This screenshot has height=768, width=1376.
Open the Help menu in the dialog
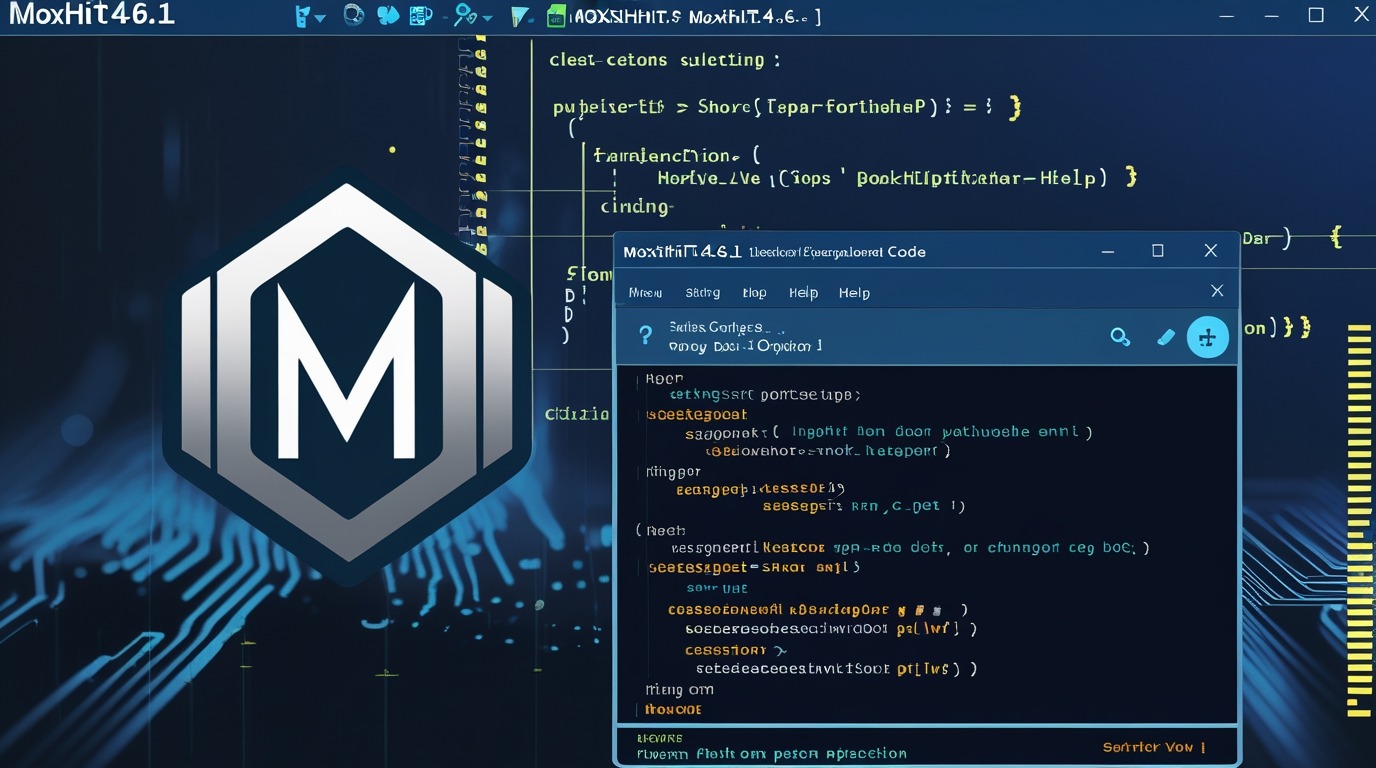(x=803, y=292)
